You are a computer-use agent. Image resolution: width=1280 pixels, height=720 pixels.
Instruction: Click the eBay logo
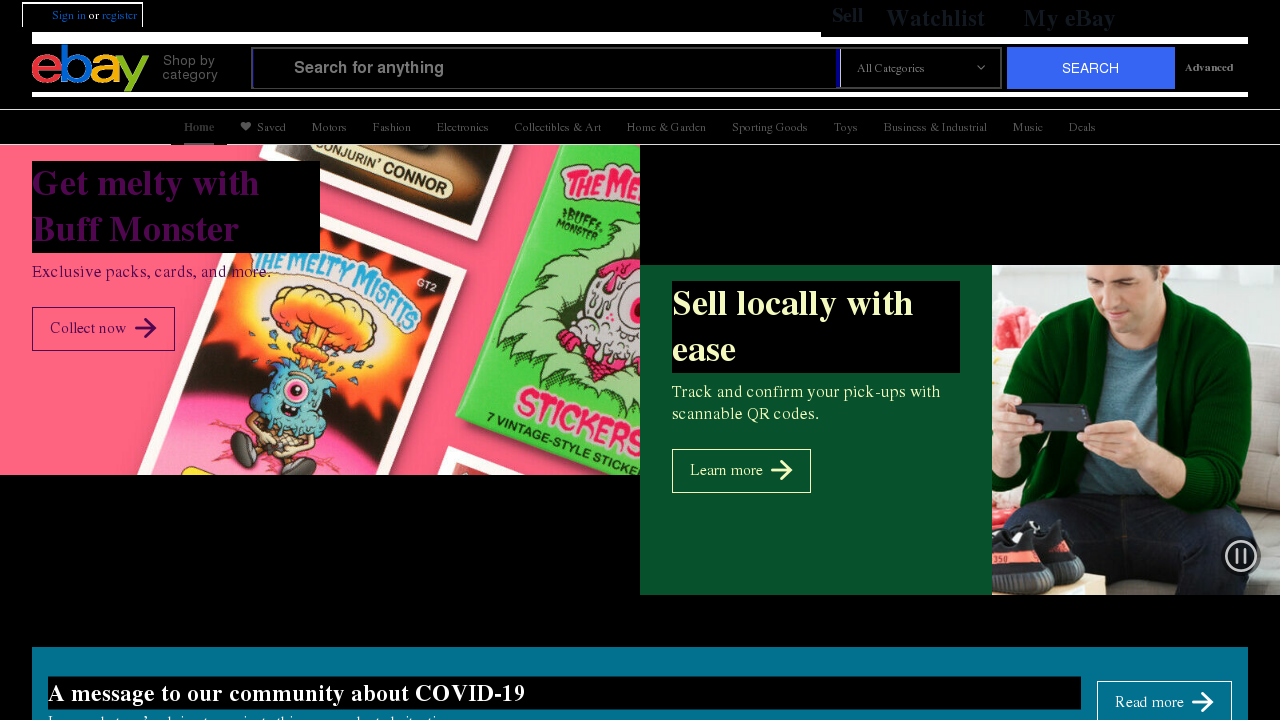pyautogui.click(x=90, y=68)
